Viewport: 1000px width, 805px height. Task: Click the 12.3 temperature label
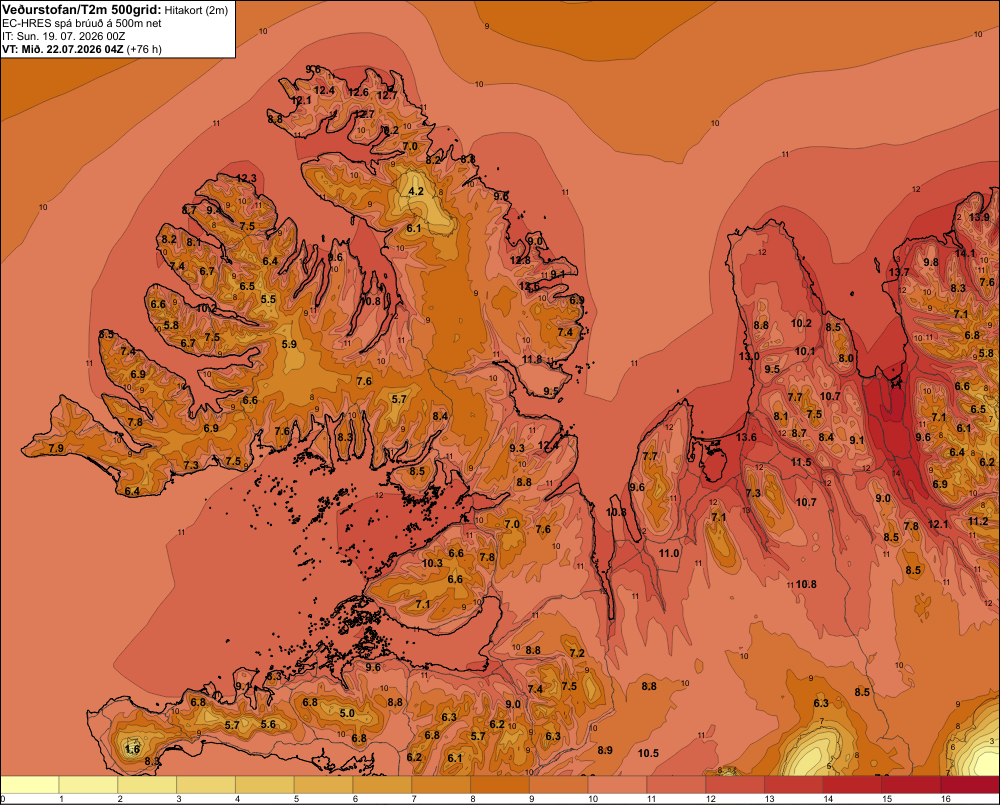(x=246, y=178)
